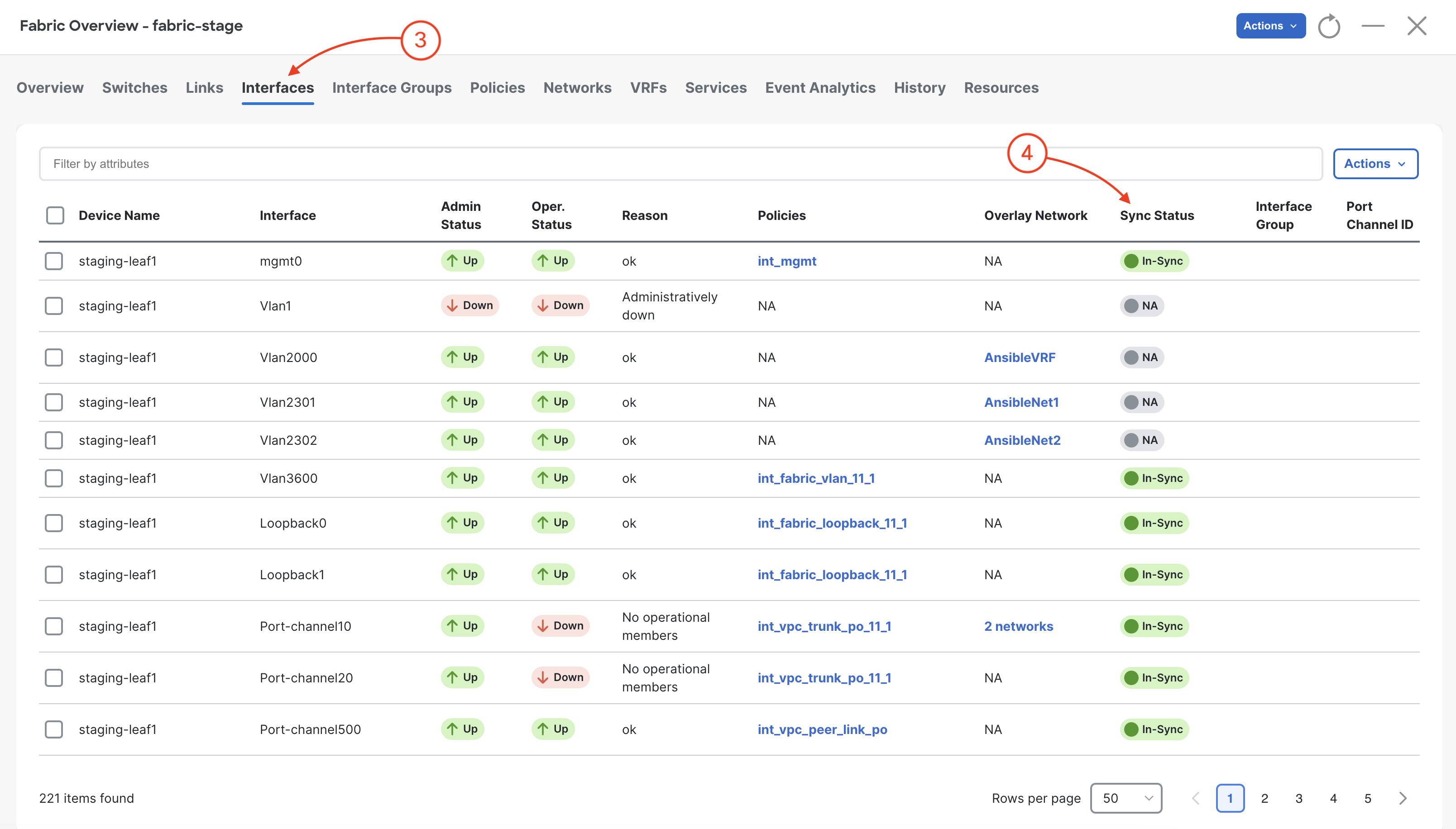
Task: Click the Sync Status column header
Action: 1157,216
